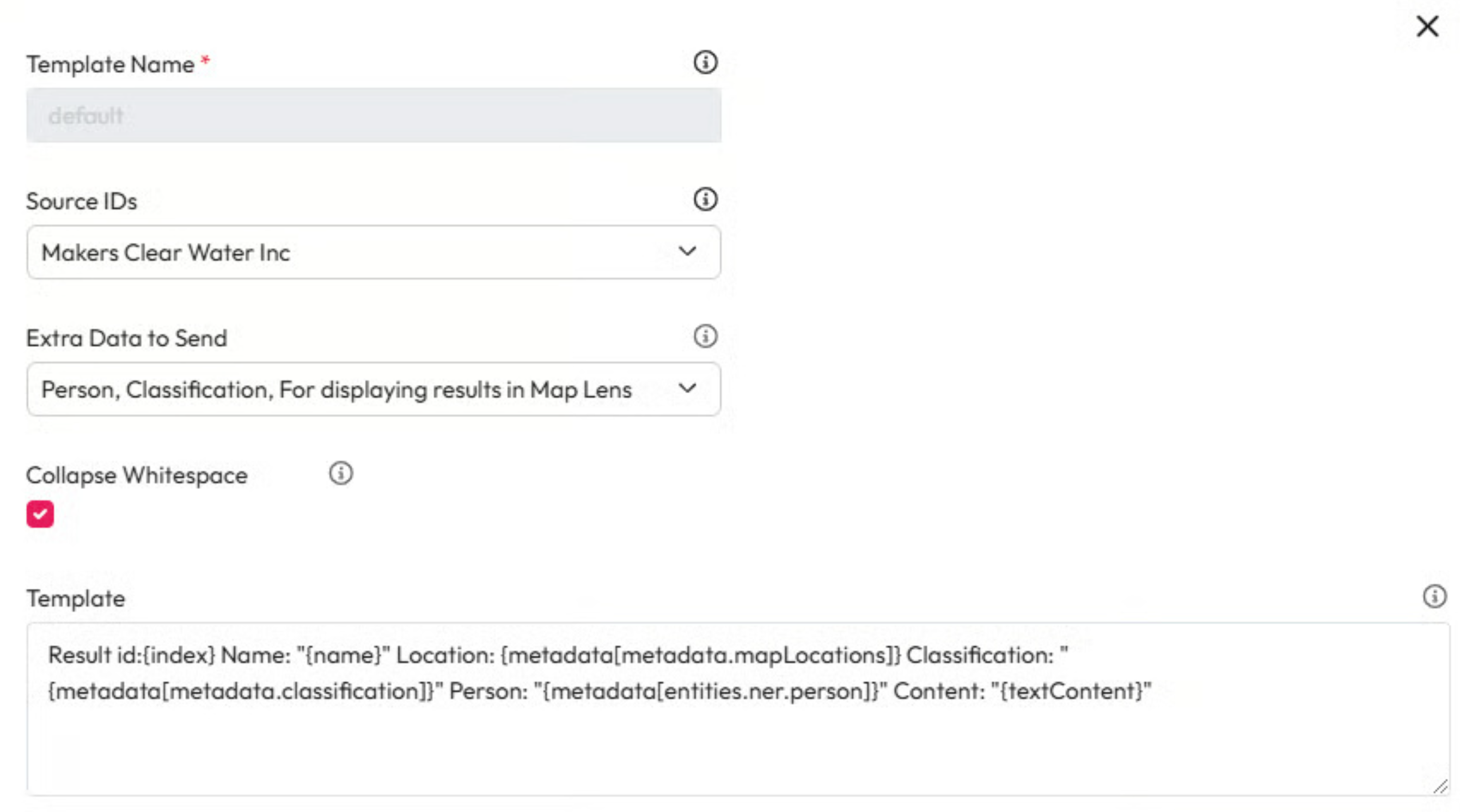The height and width of the screenshot is (812, 1460).
Task: Click the Template Name label
Action: pos(111,65)
